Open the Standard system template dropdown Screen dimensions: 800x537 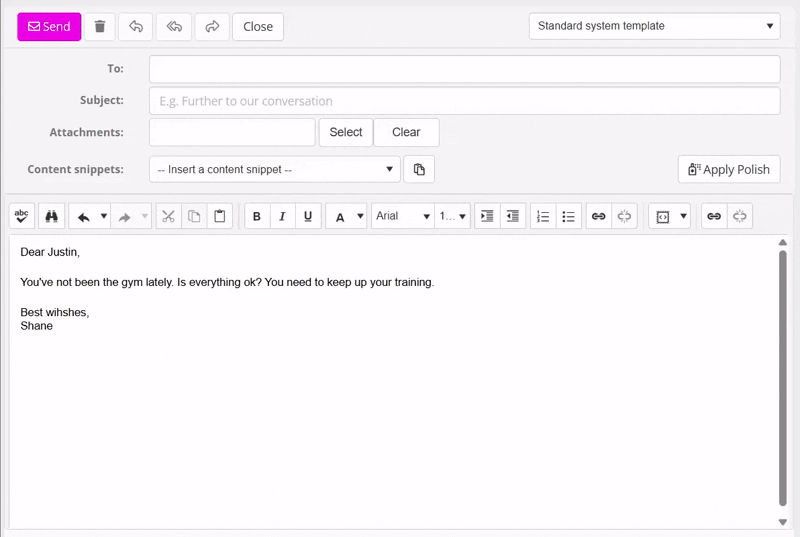tap(654, 26)
